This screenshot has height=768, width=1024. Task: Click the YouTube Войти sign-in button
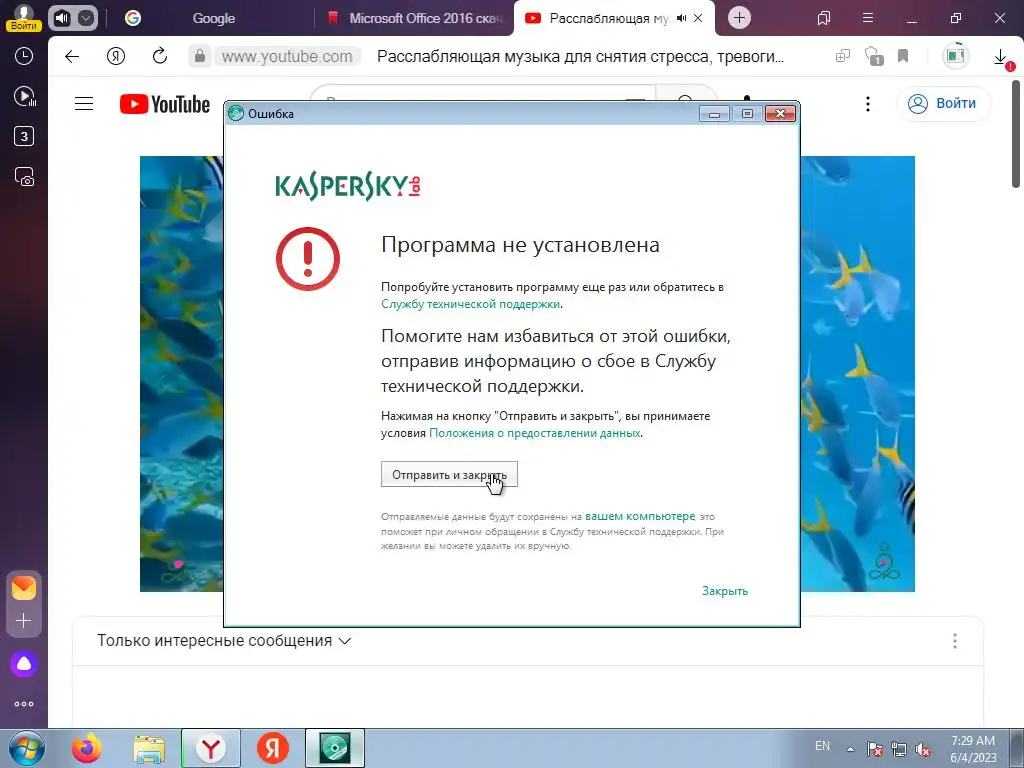coord(943,104)
